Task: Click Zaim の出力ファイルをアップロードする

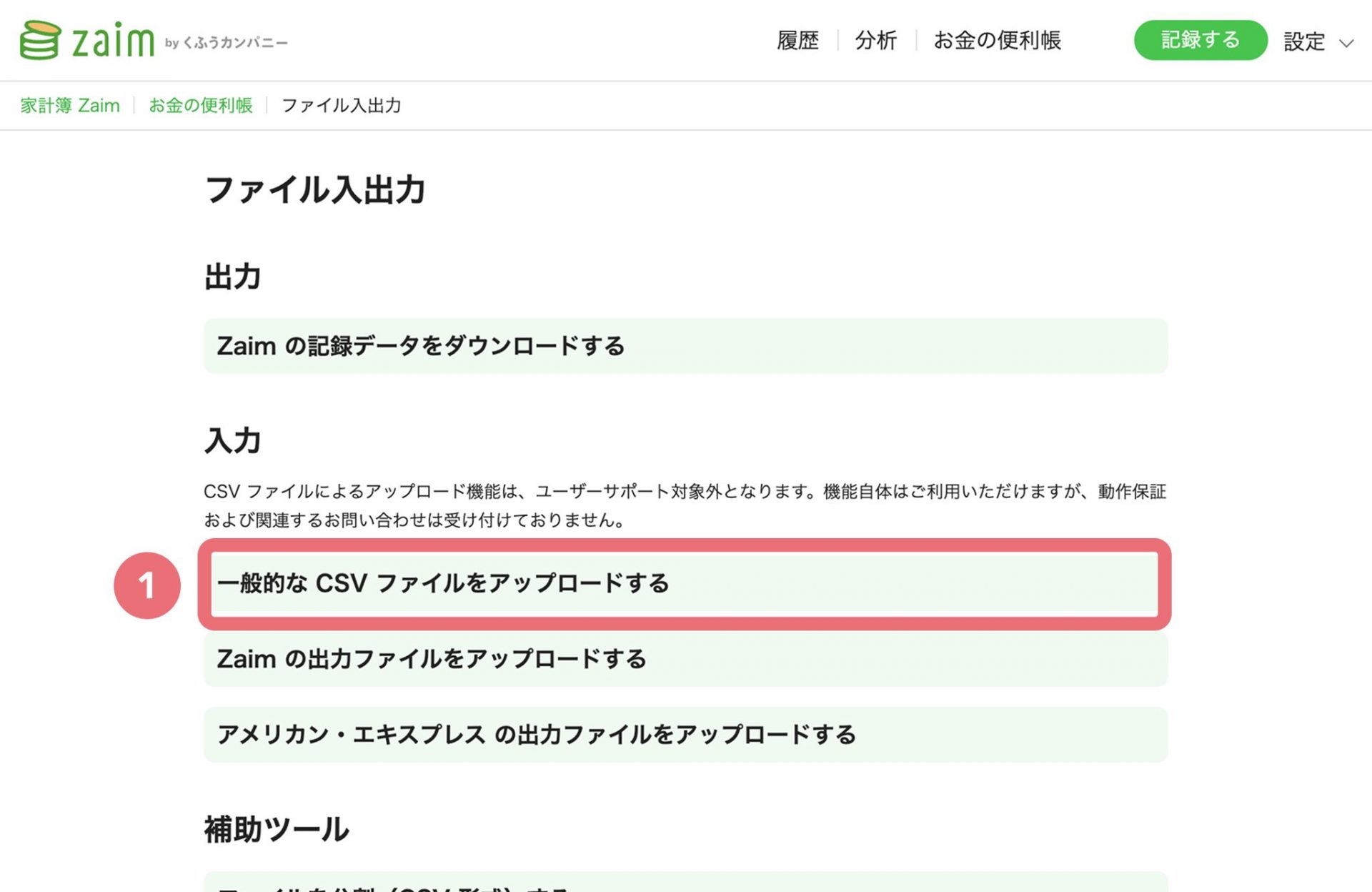Action: click(x=685, y=659)
